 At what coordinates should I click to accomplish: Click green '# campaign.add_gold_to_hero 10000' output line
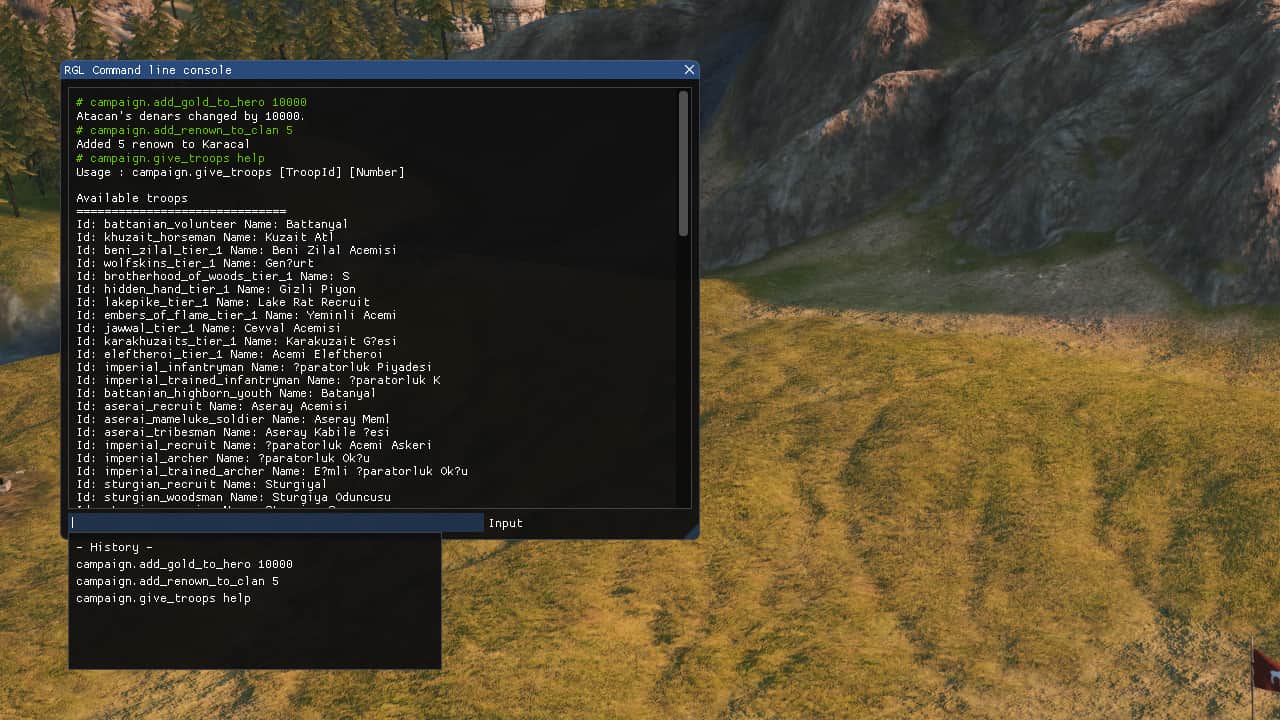click(191, 102)
